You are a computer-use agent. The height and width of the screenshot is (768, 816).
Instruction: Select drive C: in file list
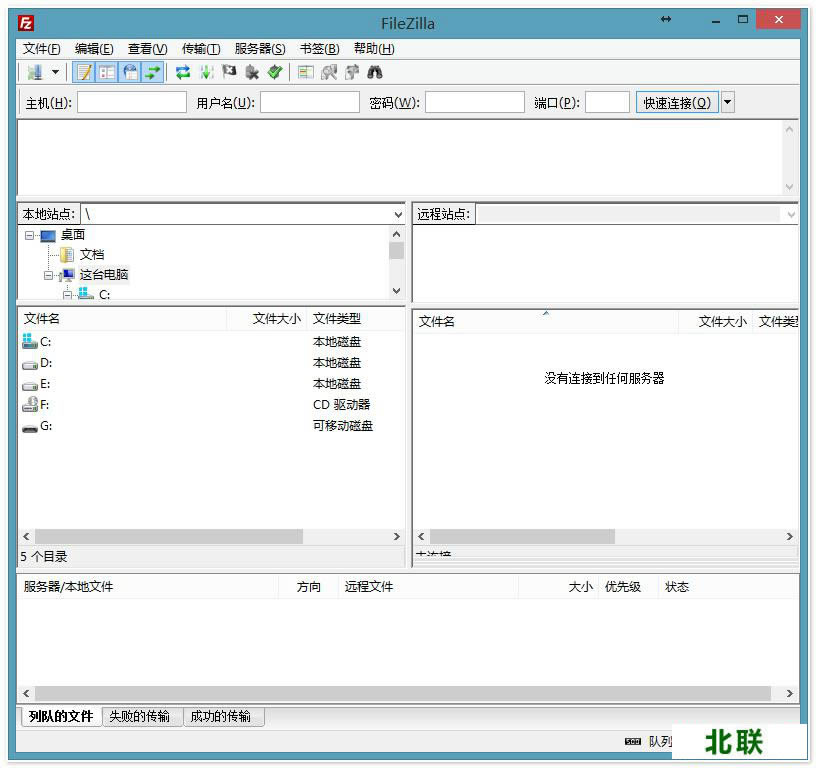46,342
